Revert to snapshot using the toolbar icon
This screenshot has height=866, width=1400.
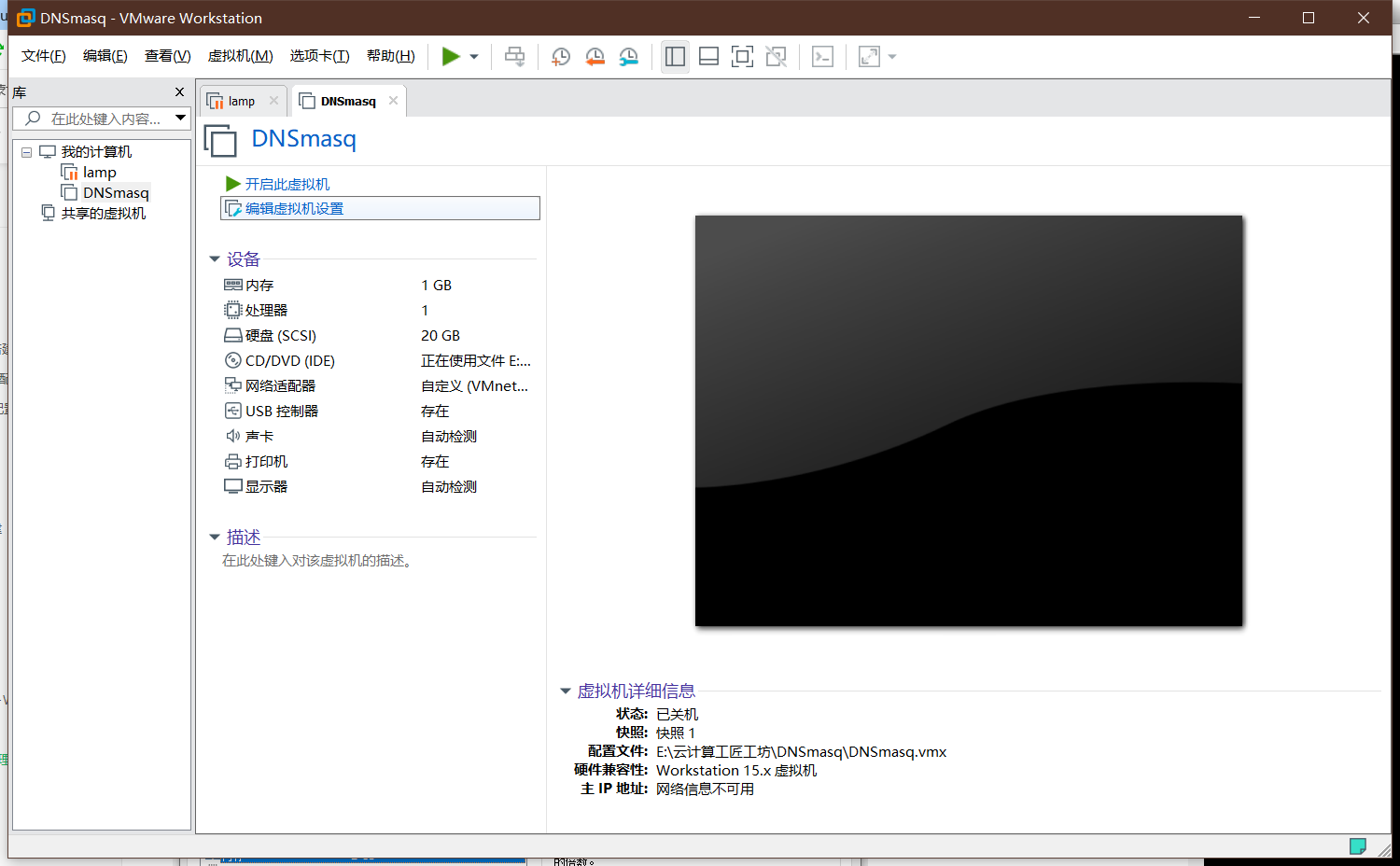pos(595,56)
